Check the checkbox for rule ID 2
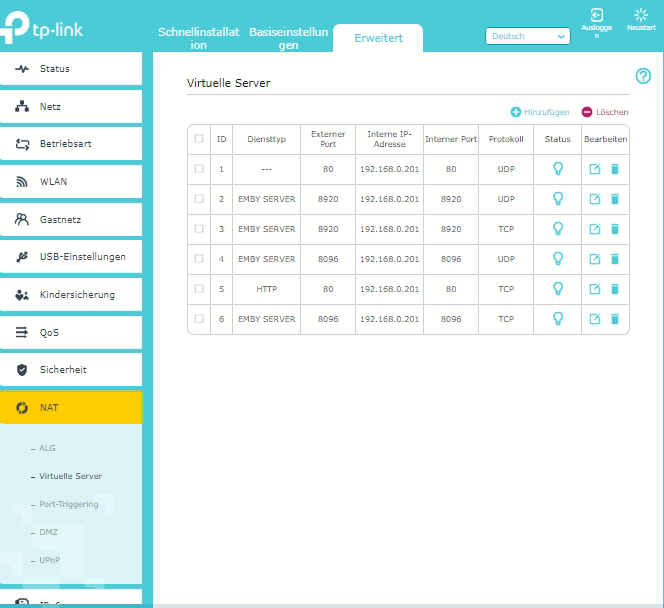This screenshot has height=608, width=664. 199,199
